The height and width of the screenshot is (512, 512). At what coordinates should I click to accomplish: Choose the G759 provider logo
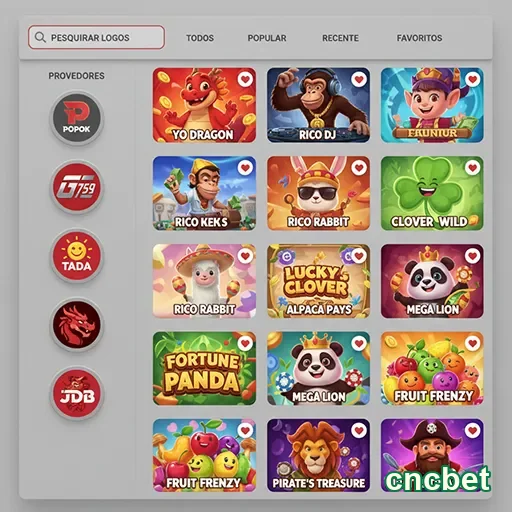click(x=77, y=187)
